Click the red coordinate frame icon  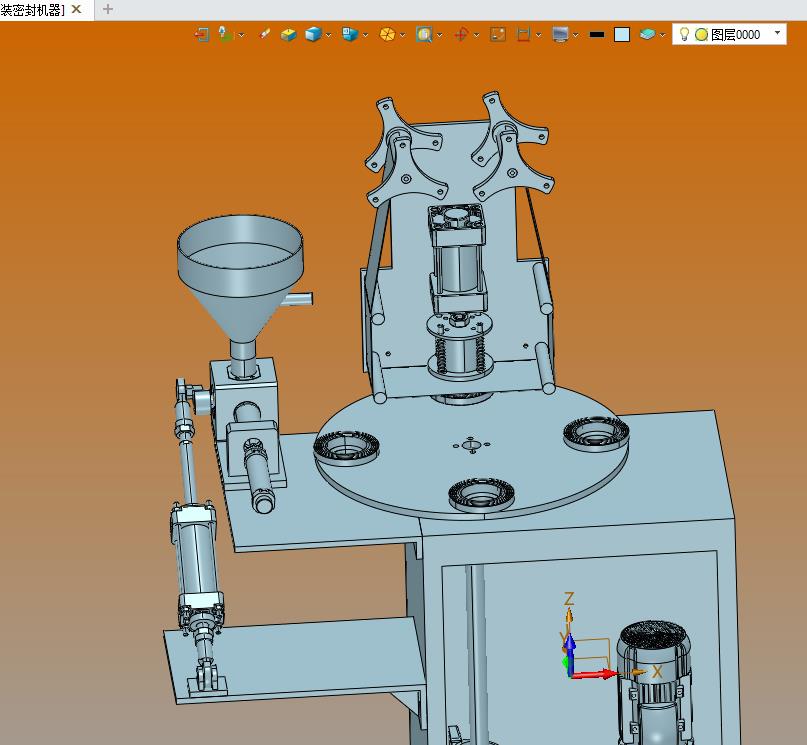(461, 34)
